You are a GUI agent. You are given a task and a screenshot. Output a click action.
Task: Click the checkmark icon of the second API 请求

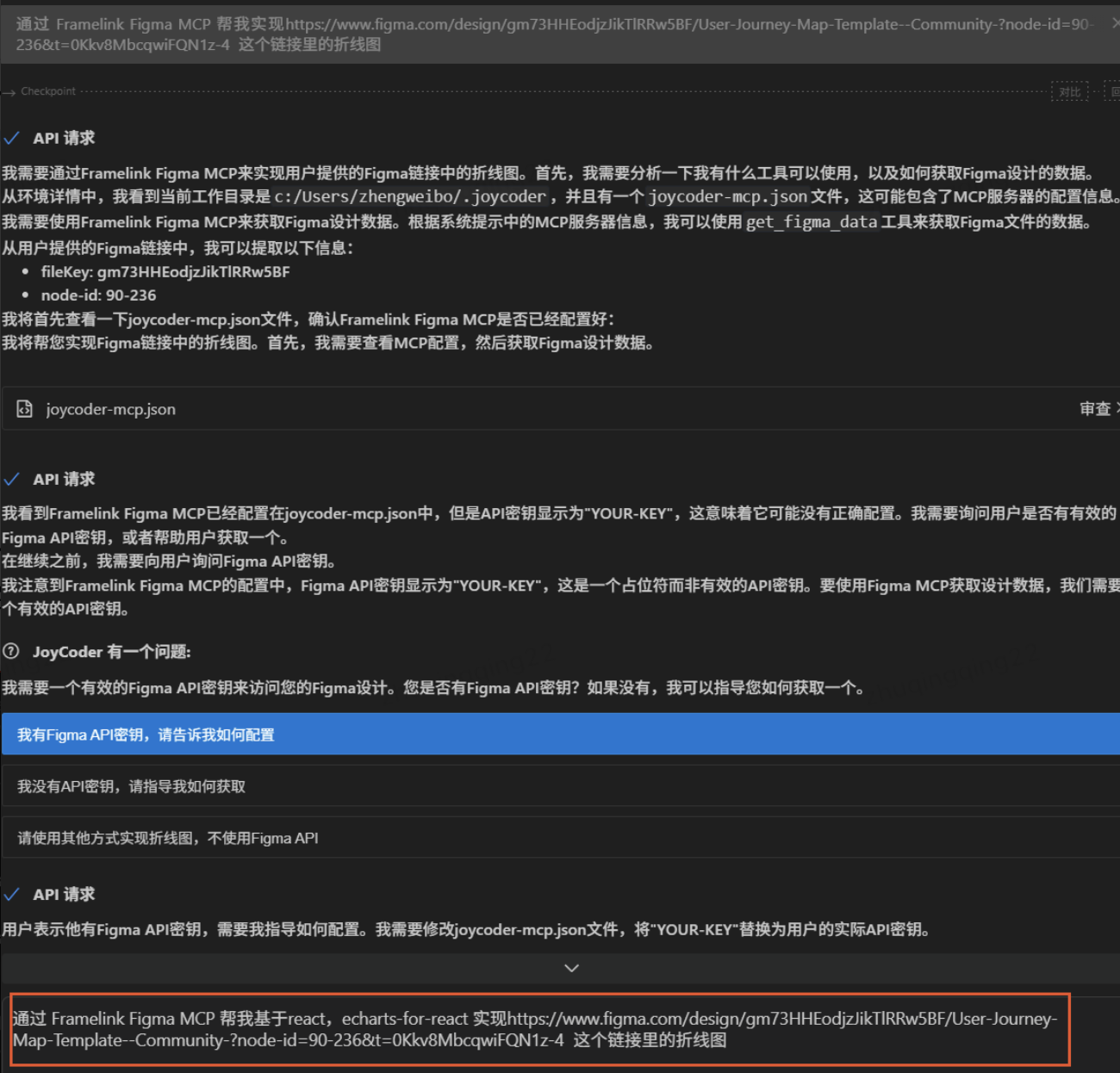(12, 479)
